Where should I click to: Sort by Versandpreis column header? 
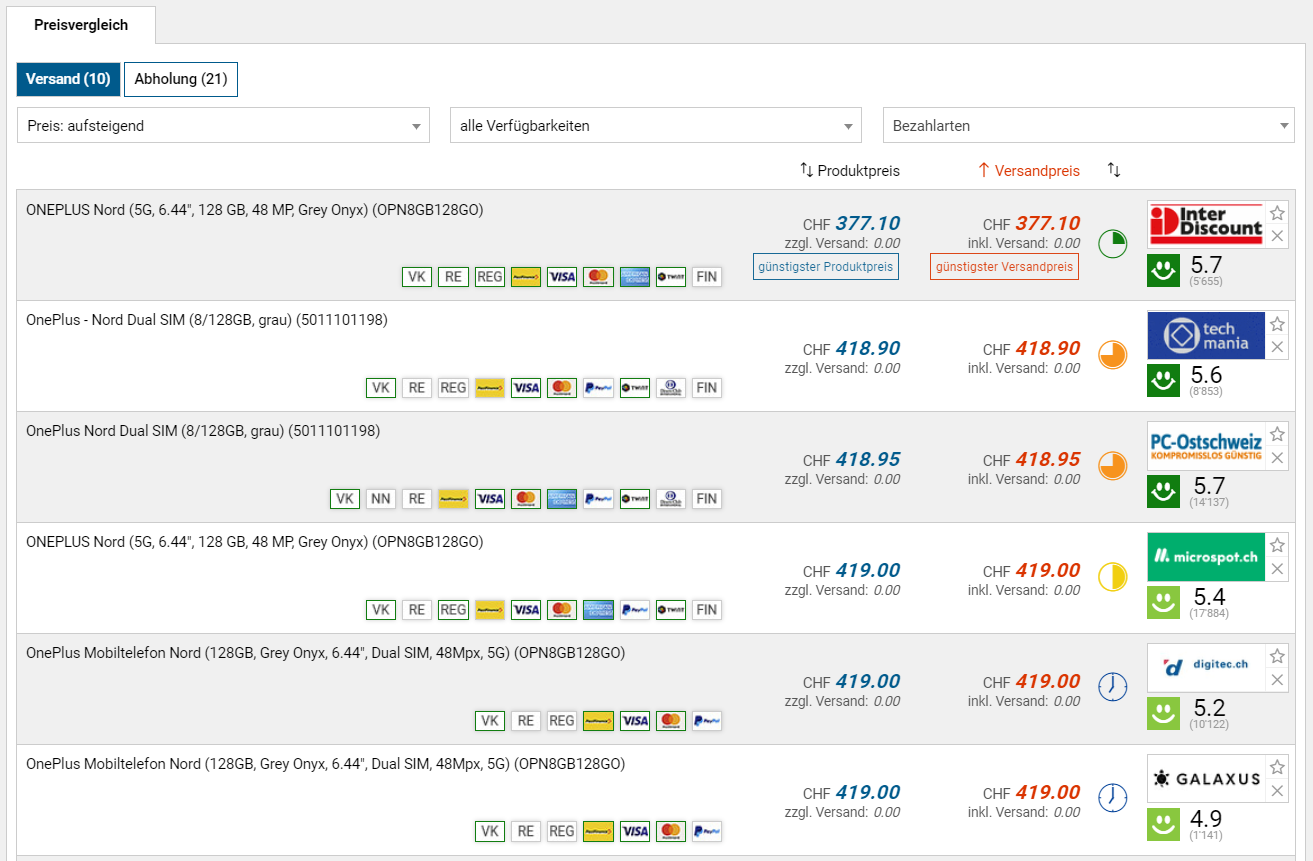(1028, 171)
